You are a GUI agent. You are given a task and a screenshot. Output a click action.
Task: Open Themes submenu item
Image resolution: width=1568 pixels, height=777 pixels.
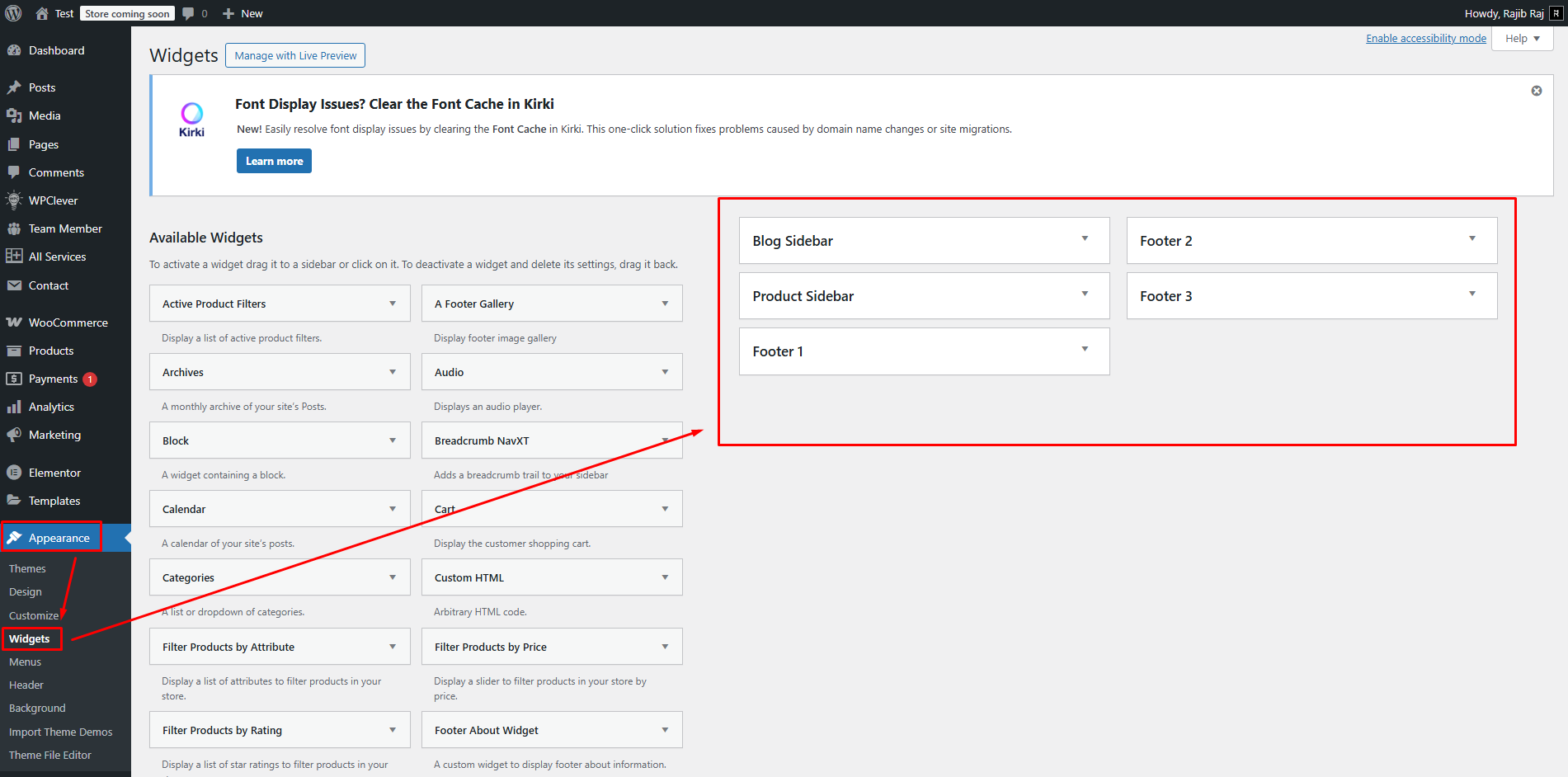click(x=27, y=568)
